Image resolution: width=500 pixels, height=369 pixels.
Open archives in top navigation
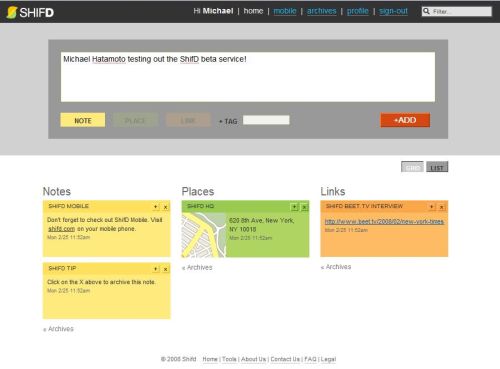(322, 11)
